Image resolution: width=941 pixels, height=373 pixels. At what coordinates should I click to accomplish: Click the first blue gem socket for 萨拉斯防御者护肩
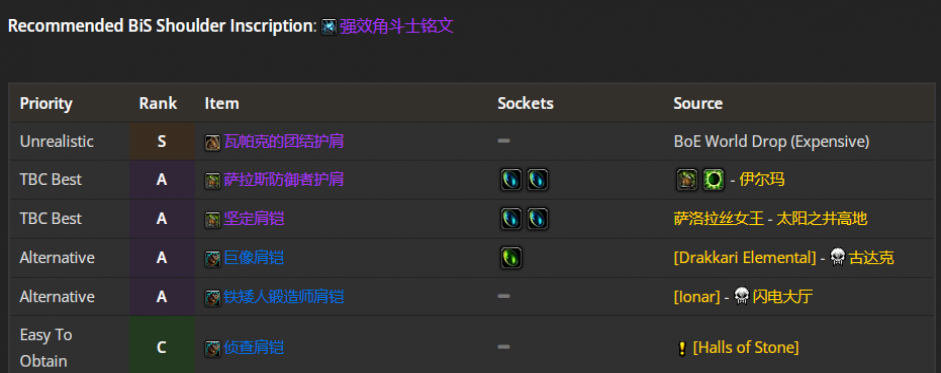click(x=511, y=180)
